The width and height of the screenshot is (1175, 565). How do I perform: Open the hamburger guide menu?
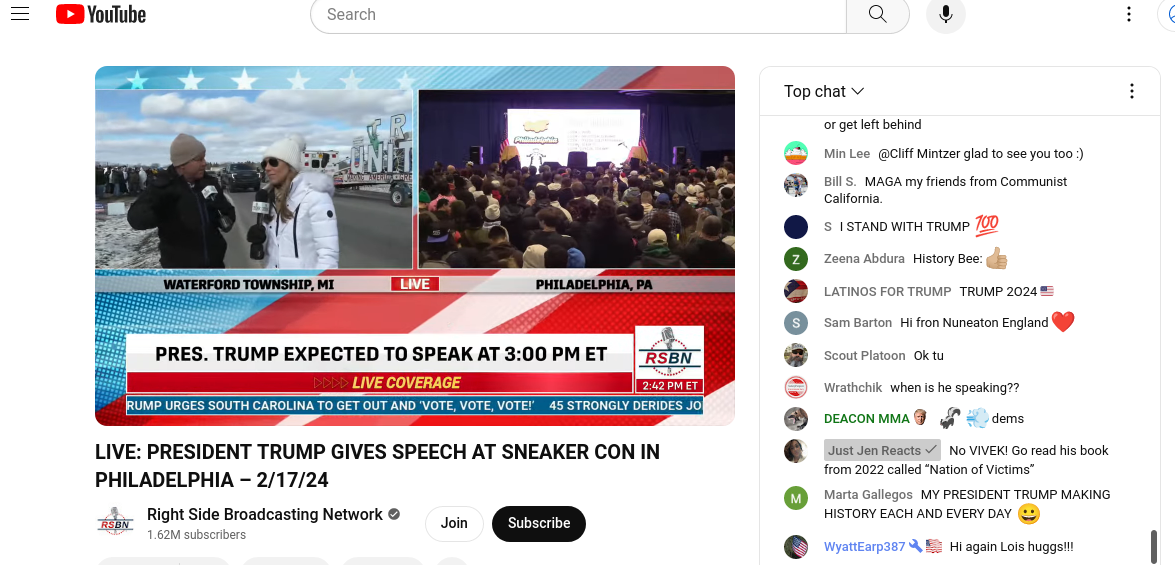tap(20, 13)
